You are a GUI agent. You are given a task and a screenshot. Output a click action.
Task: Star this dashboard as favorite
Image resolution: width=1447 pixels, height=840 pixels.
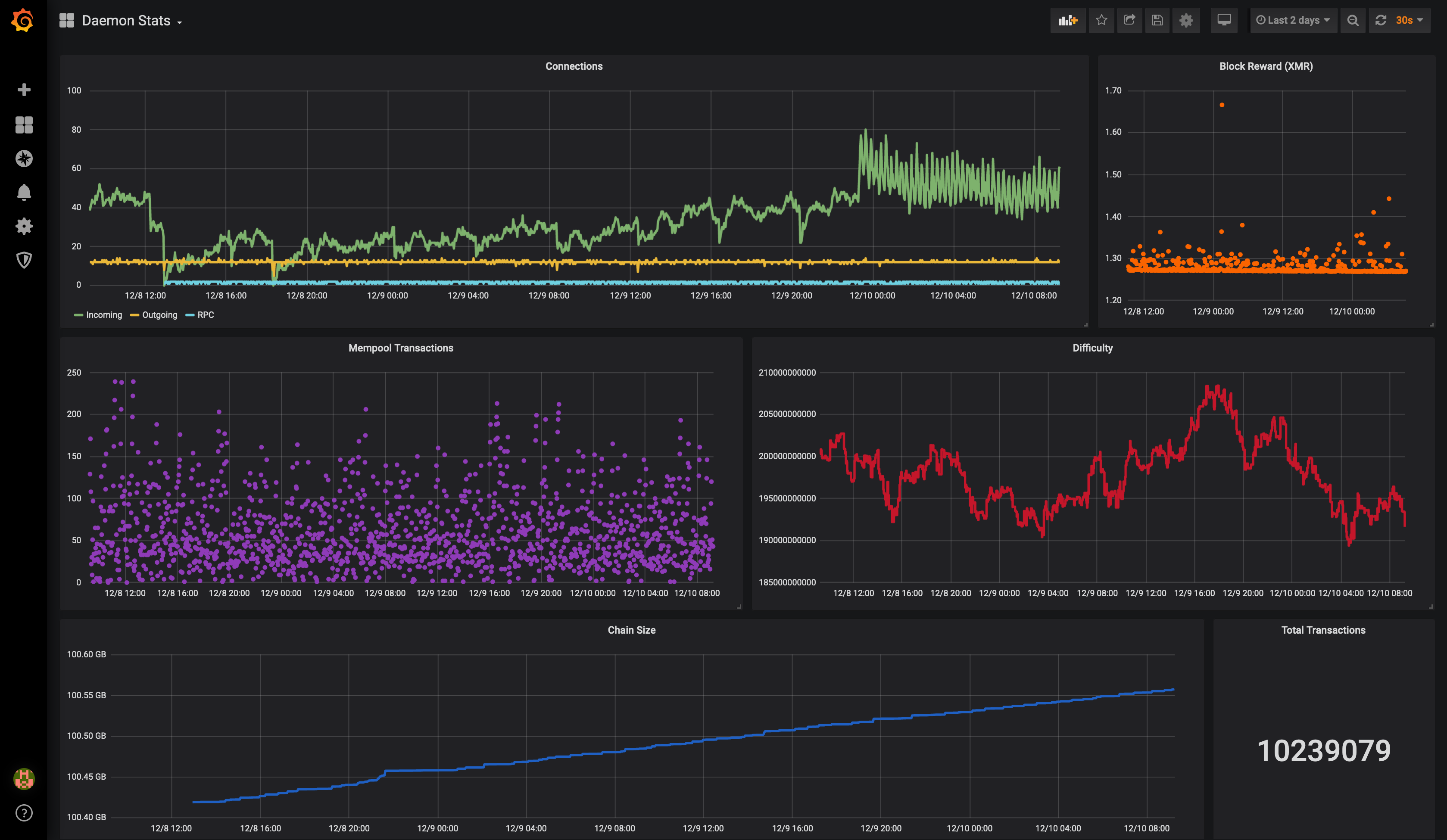pyautogui.click(x=1101, y=21)
